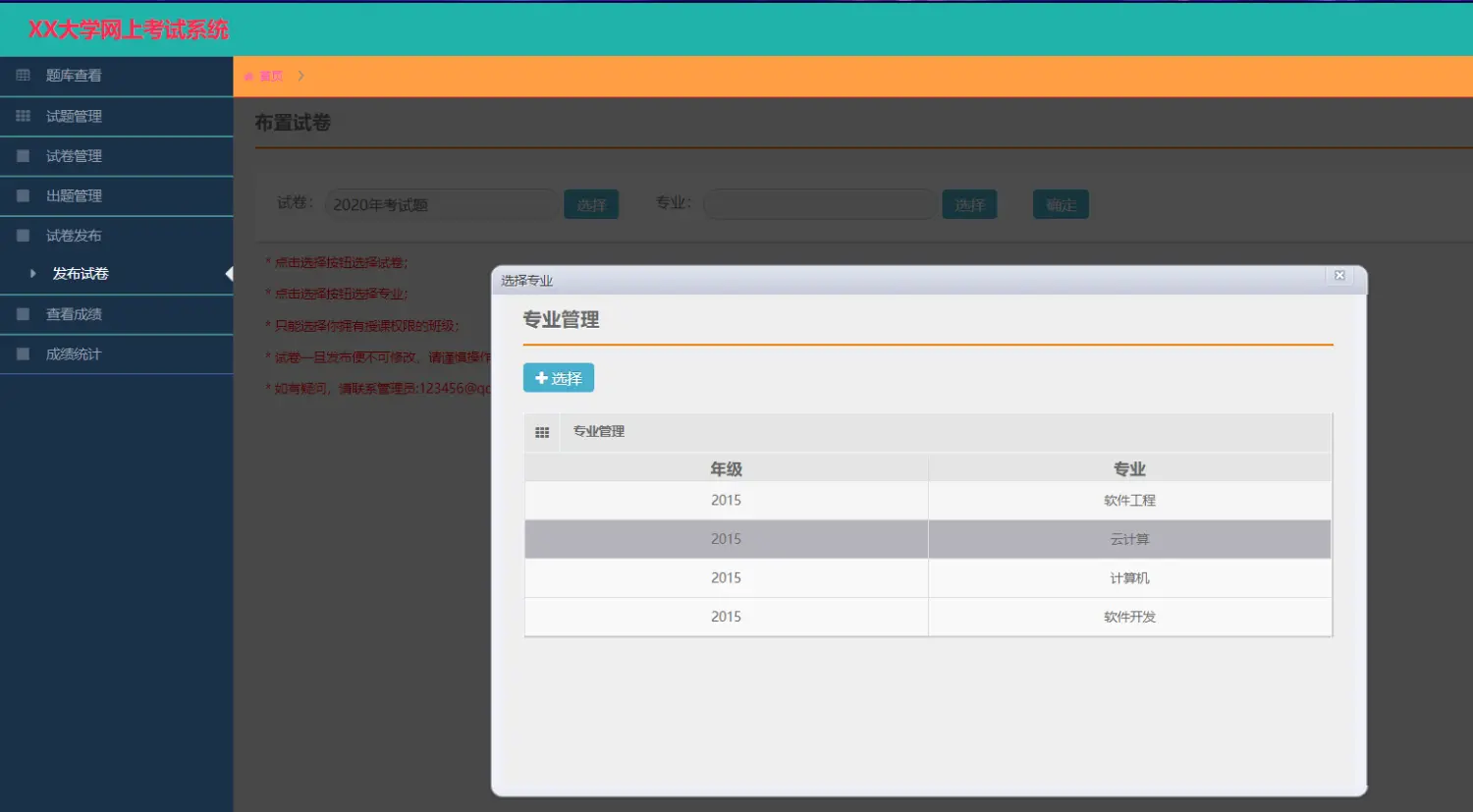Click the square icon beside 成绩统计

pyautogui.click(x=23, y=354)
